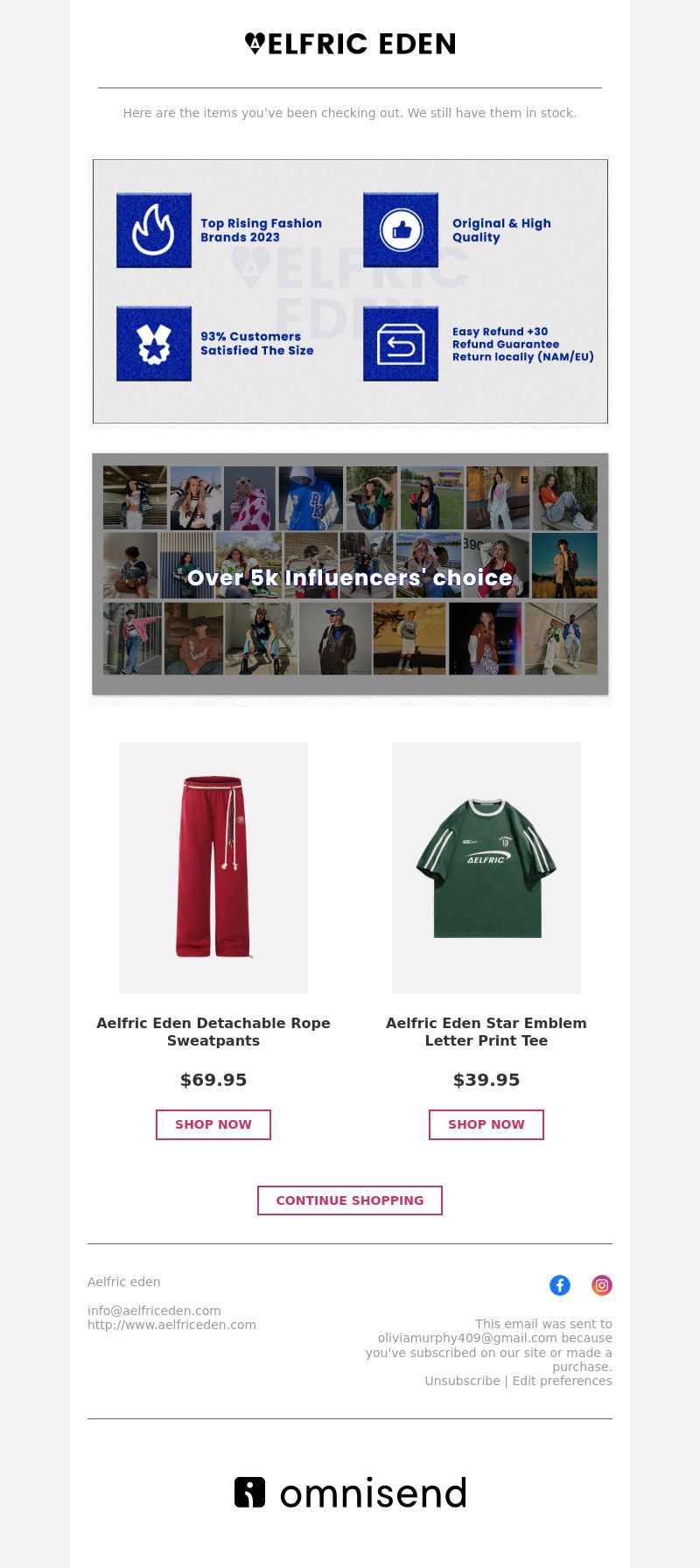This screenshot has width=700, height=1568.
Task: Open the red sweatpants product image
Action: pyautogui.click(x=213, y=868)
